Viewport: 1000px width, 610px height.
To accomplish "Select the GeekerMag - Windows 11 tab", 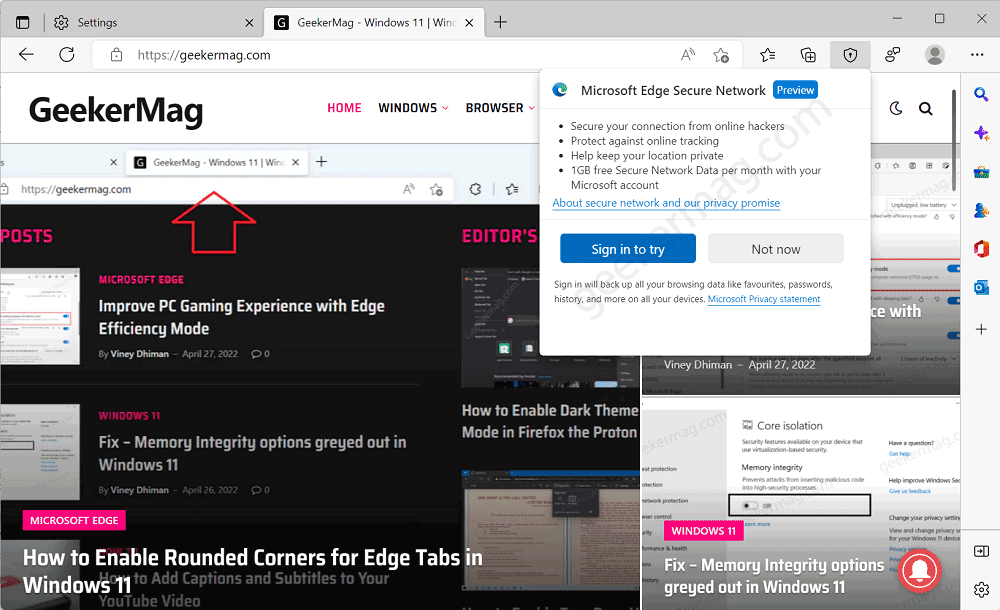I will [x=372, y=22].
